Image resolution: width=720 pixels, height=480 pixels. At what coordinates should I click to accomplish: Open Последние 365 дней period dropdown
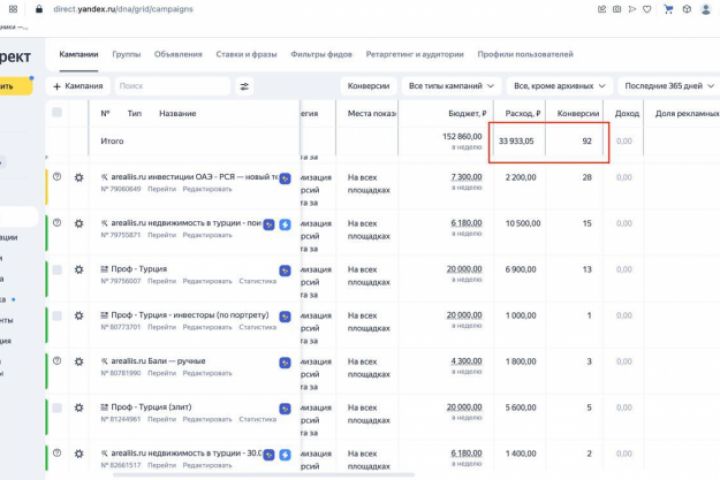click(669, 86)
